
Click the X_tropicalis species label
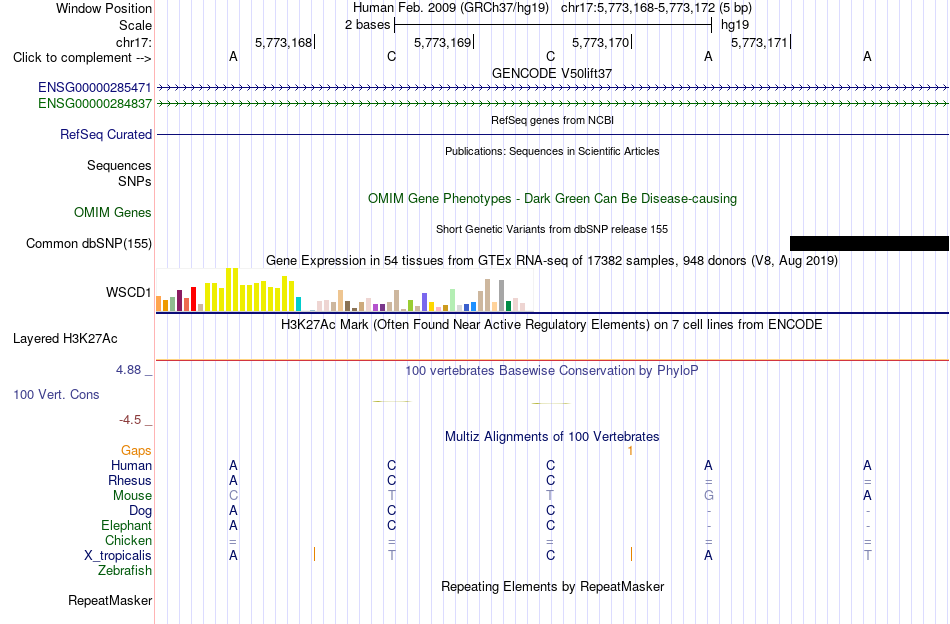pos(118,556)
